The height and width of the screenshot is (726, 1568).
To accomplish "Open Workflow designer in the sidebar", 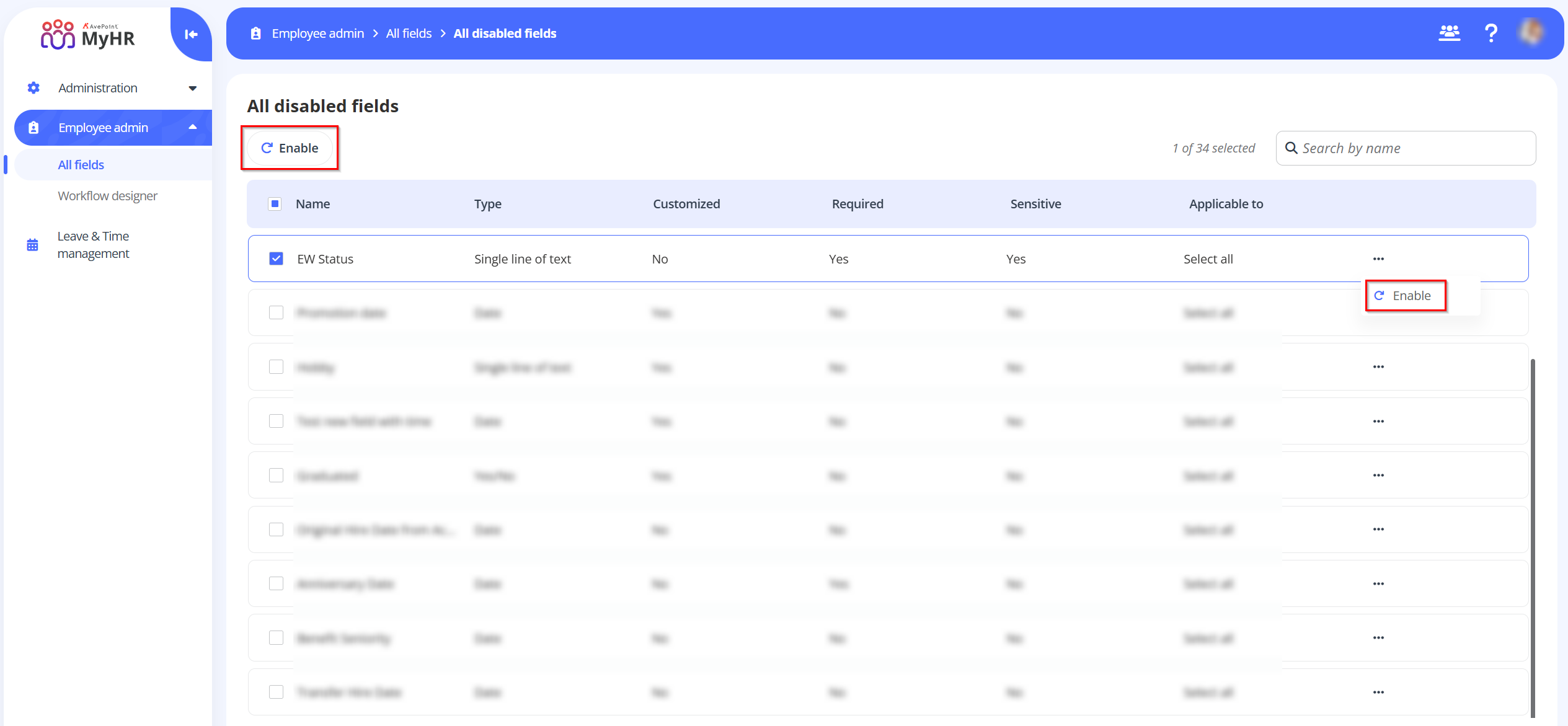I will (x=107, y=195).
